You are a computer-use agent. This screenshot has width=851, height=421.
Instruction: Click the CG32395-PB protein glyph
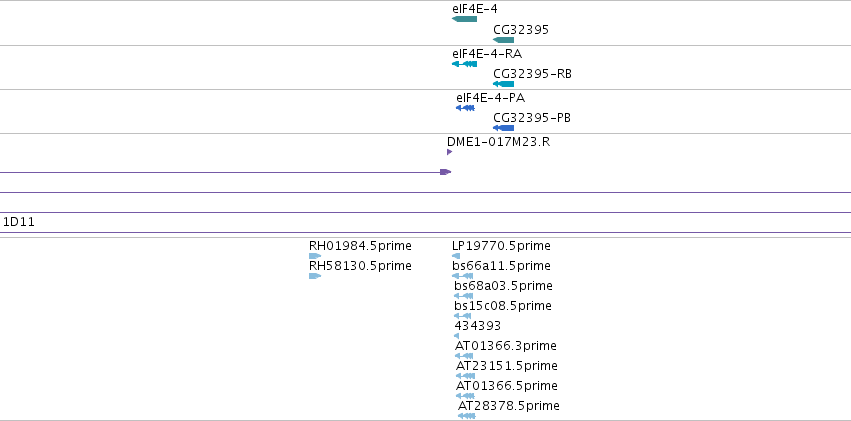[503, 128]
